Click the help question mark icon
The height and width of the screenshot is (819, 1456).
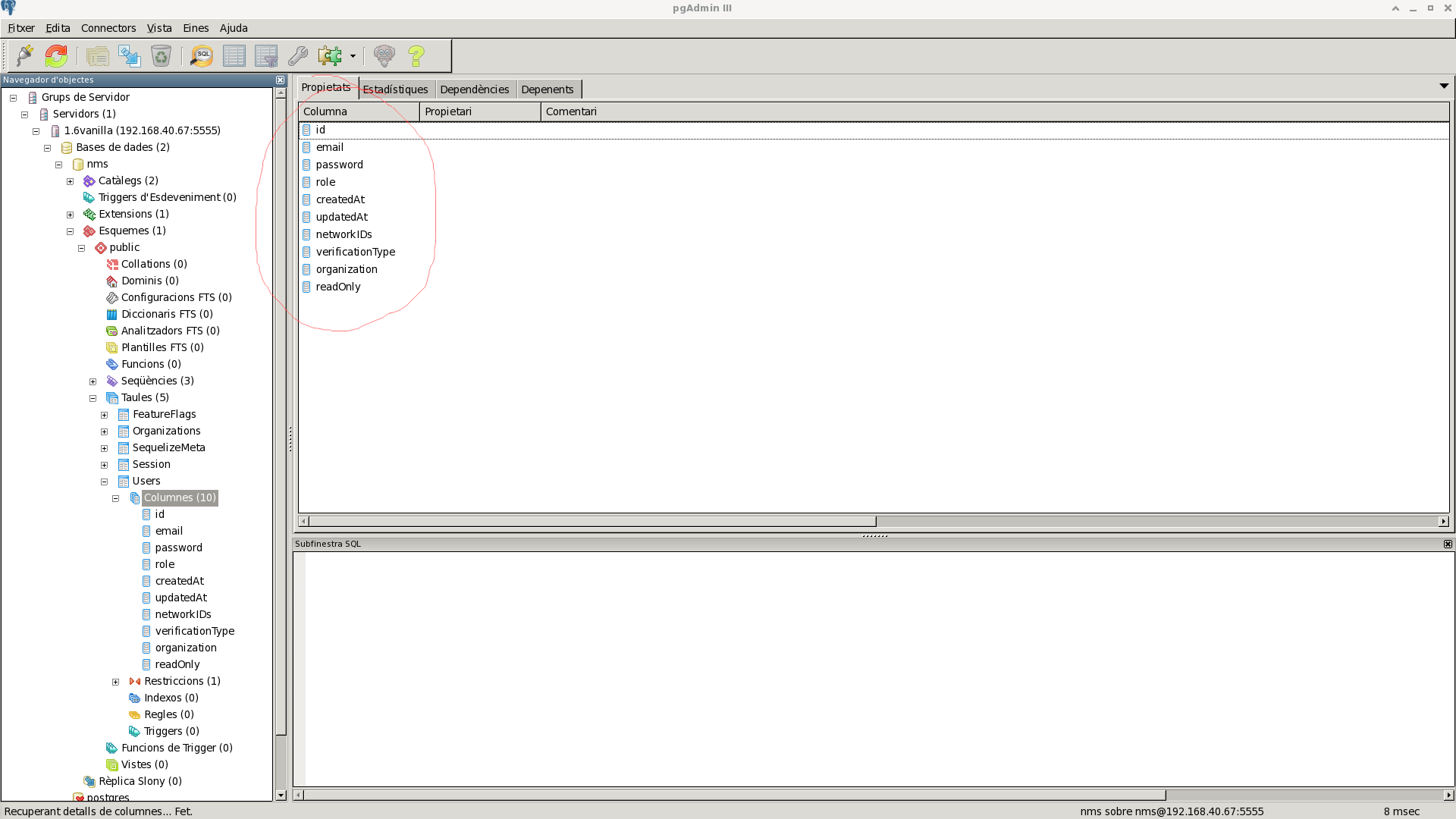(x=416, y=56)
